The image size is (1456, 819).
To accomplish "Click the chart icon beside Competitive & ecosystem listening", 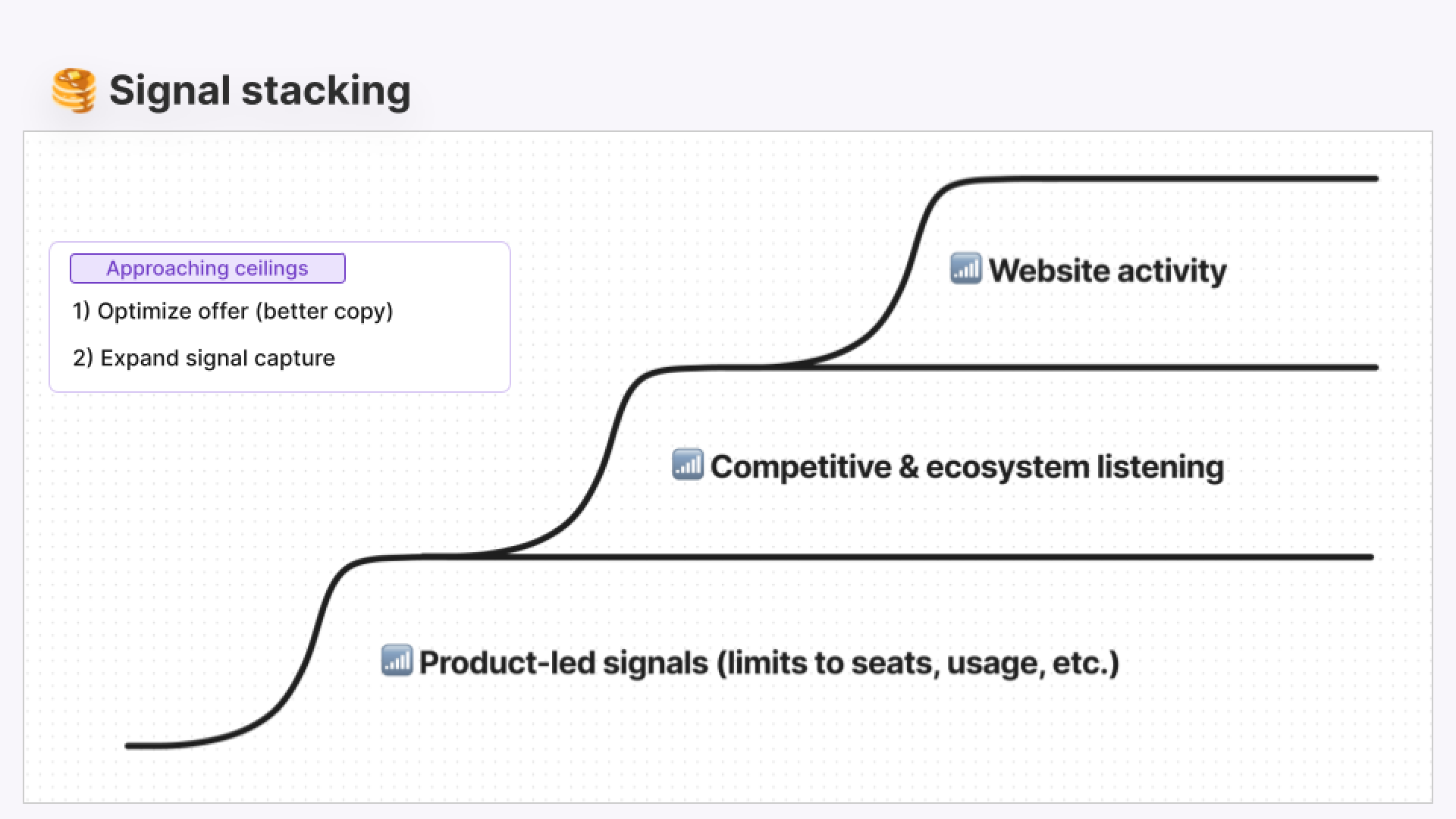I will 687,465.
